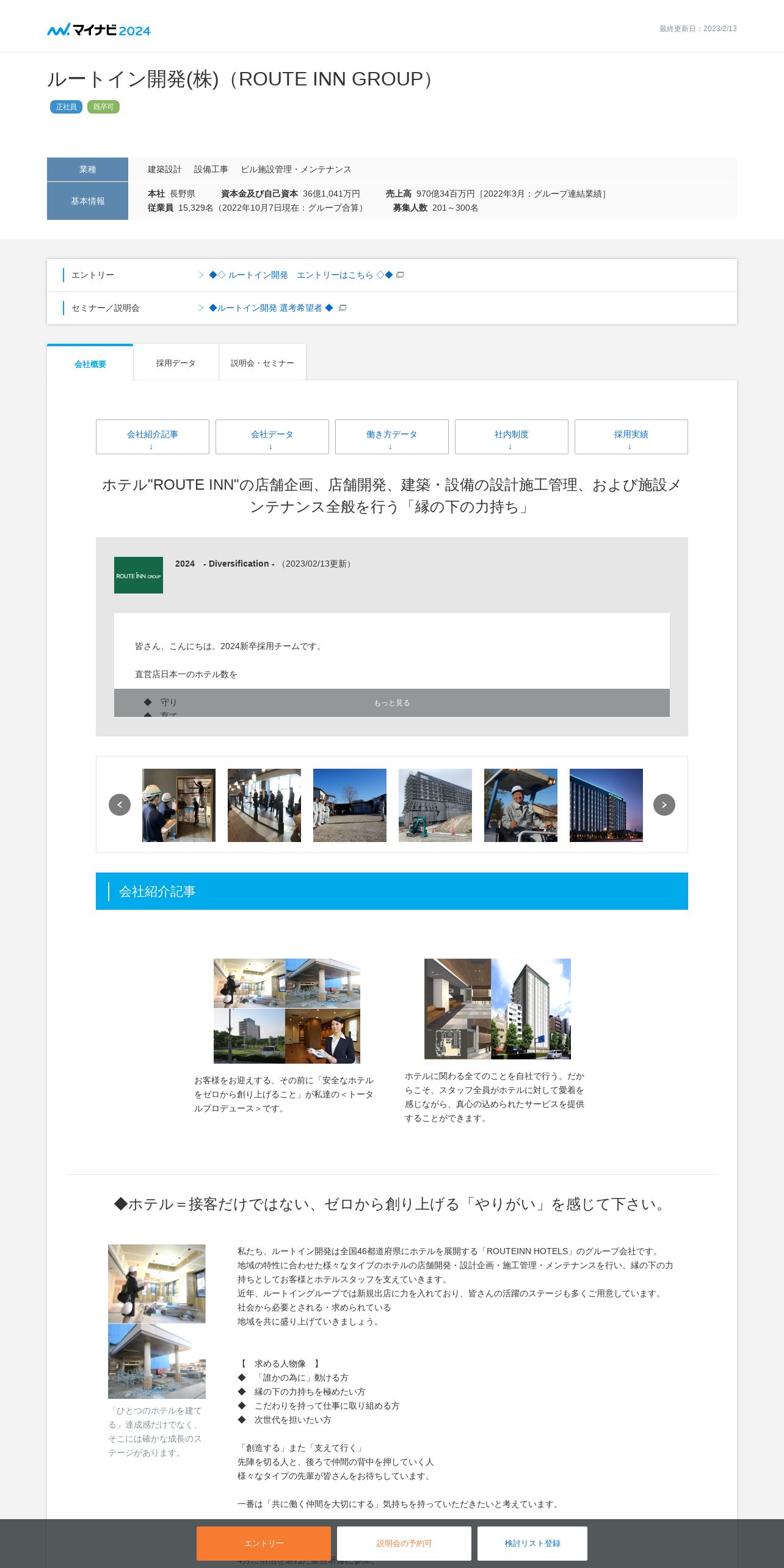Viewport: 784px width, 1568px height.
Task: Go to the next carousel photo
Action: [x=664, y=805]
